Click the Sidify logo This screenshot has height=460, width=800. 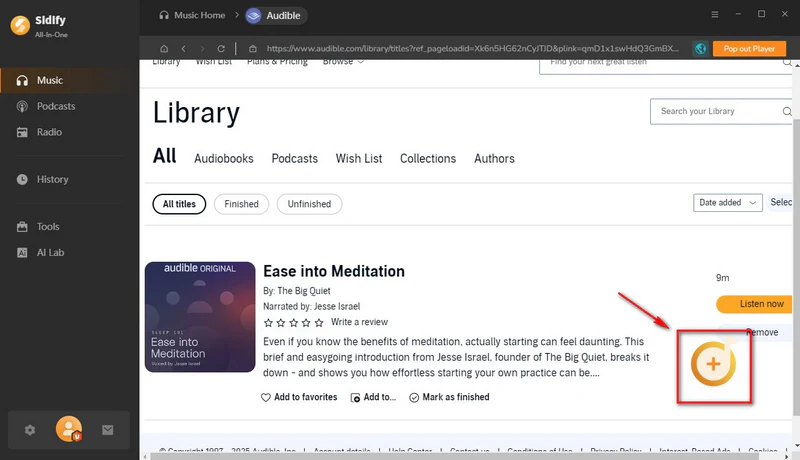(x=20, y=25)
